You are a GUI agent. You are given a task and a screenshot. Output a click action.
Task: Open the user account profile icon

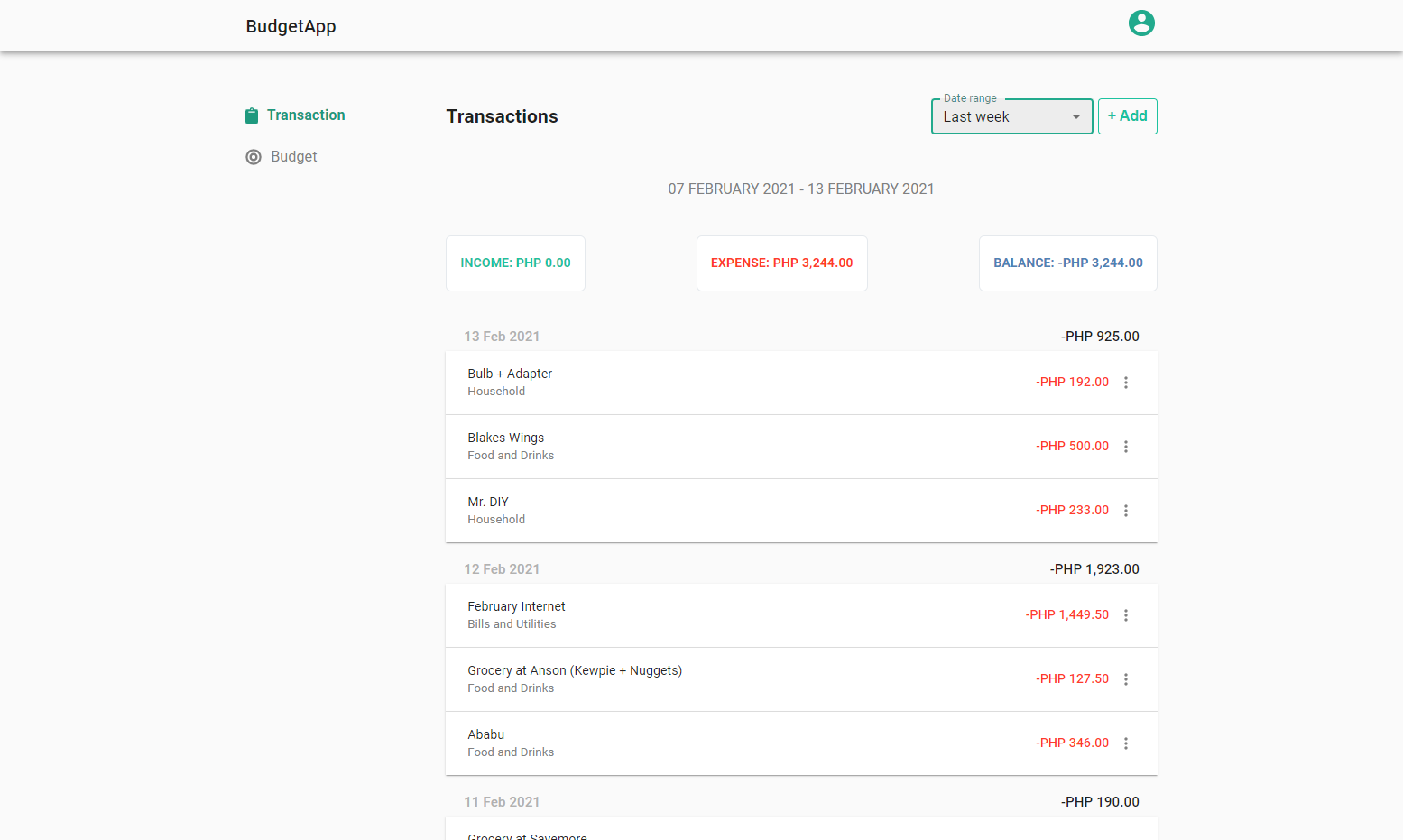click(1141, 23)
